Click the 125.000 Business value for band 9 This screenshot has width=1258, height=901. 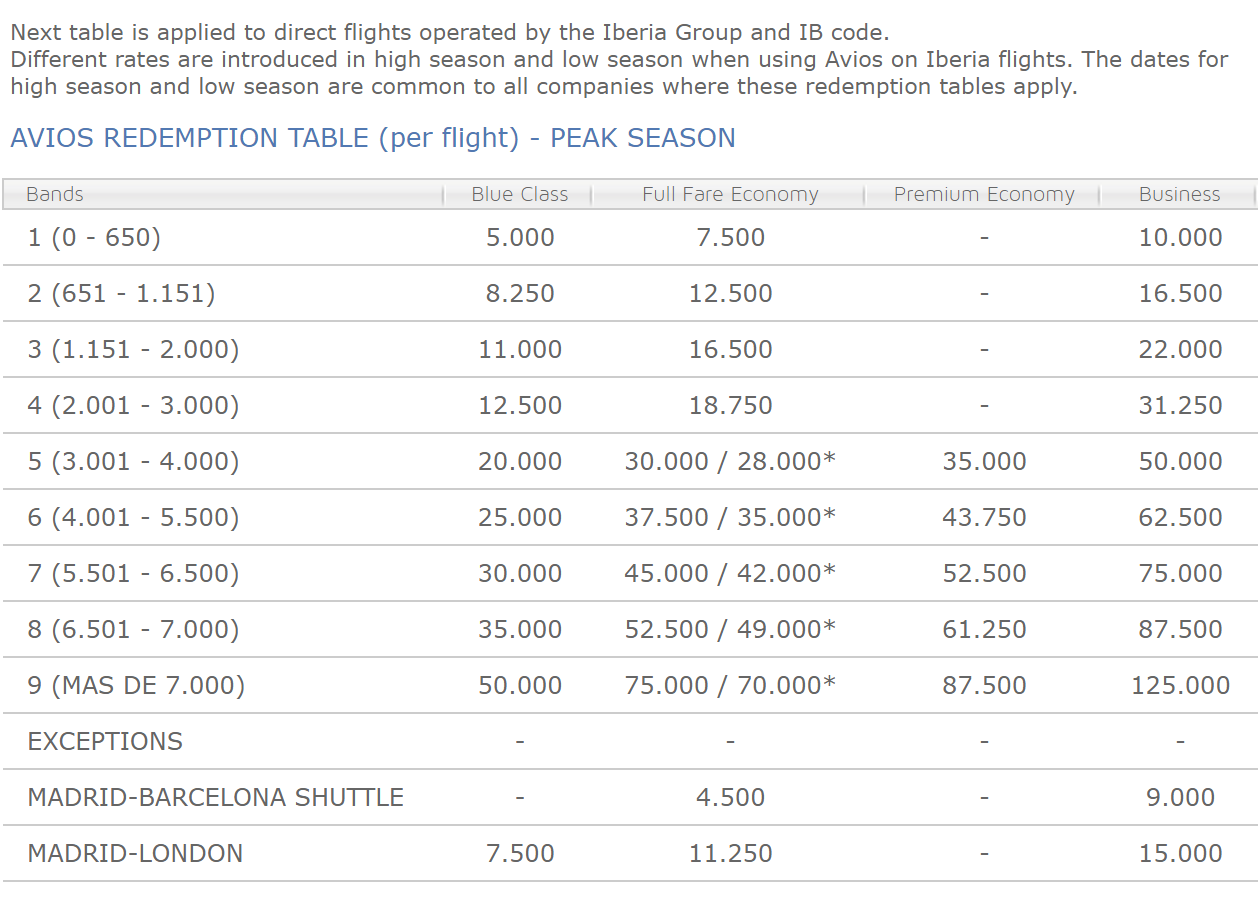point(1180,685)
